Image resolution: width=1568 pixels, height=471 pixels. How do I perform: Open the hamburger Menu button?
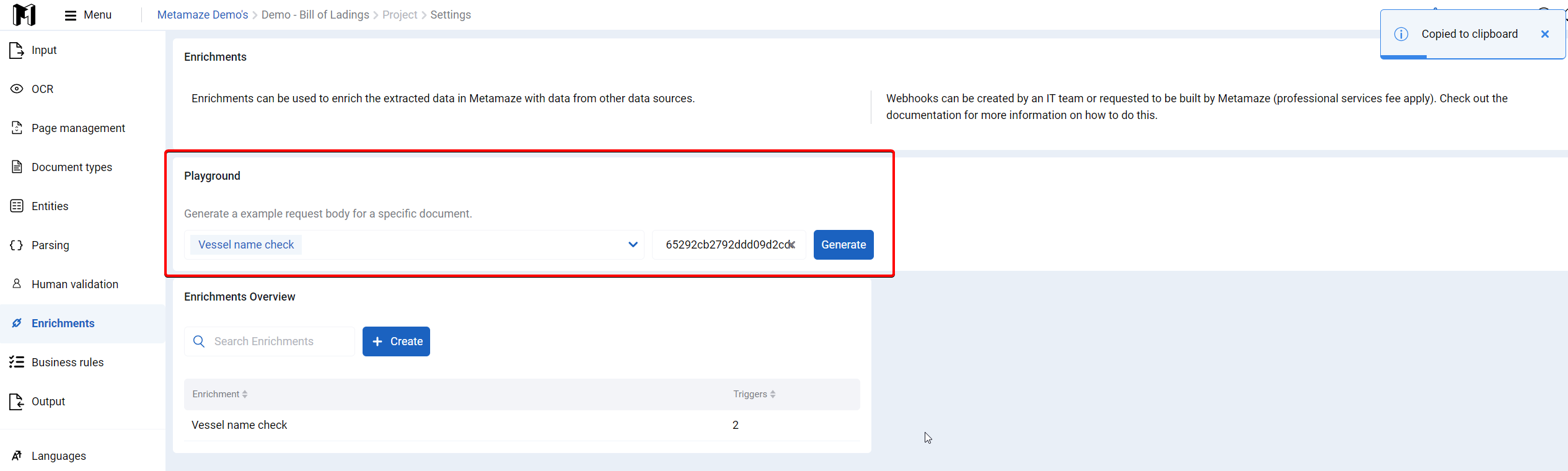88,15
